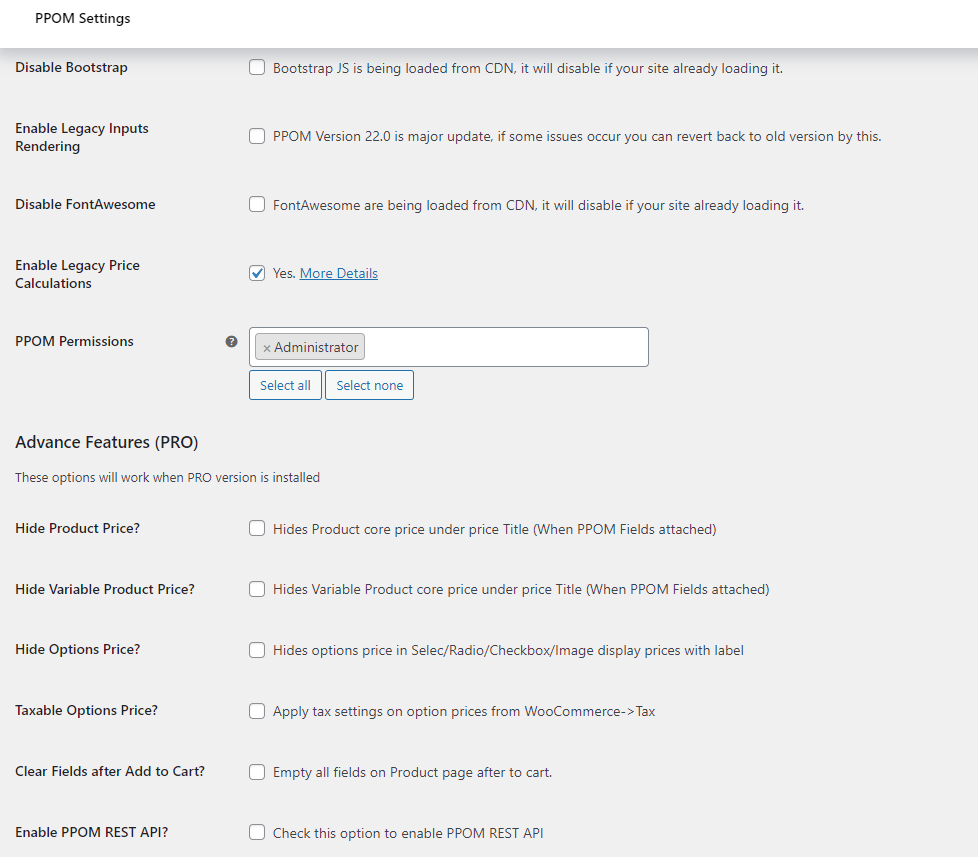Viewport: 978px width, 857px height.
Task: Click the PPOM Permissions help icon
Action: point(231,341)
